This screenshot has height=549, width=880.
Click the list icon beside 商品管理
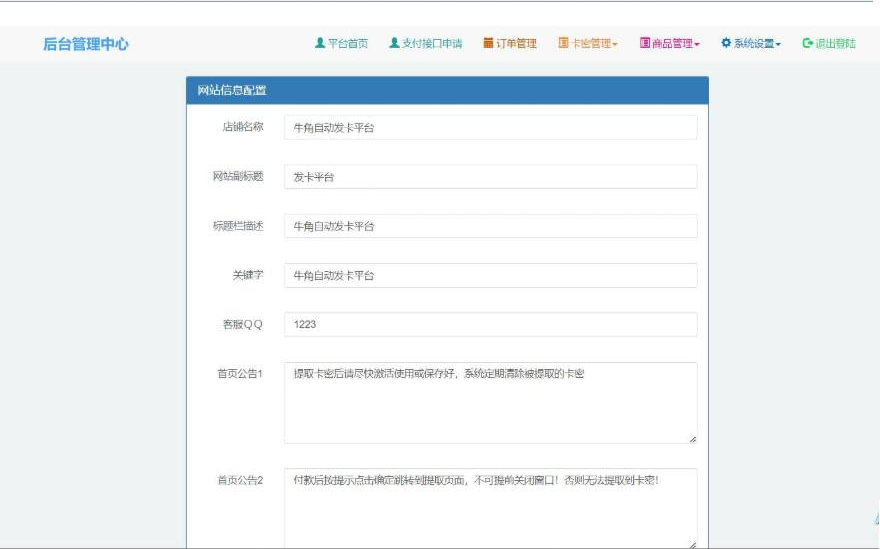(645, 43)
